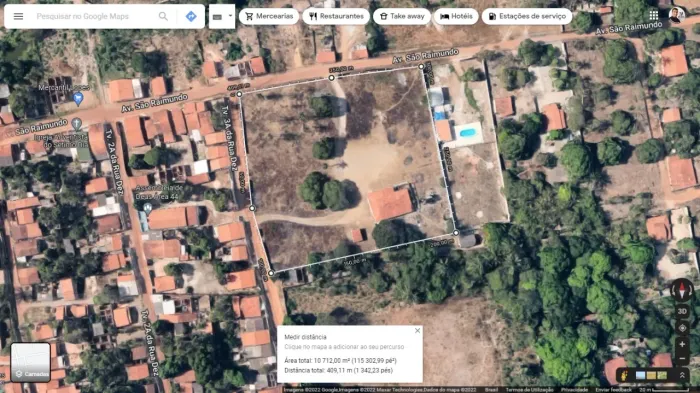Open the Termos de Utilização link
The width and height of the screenshot is (700, 393).
pyautogui.click(x=529, y=390)
